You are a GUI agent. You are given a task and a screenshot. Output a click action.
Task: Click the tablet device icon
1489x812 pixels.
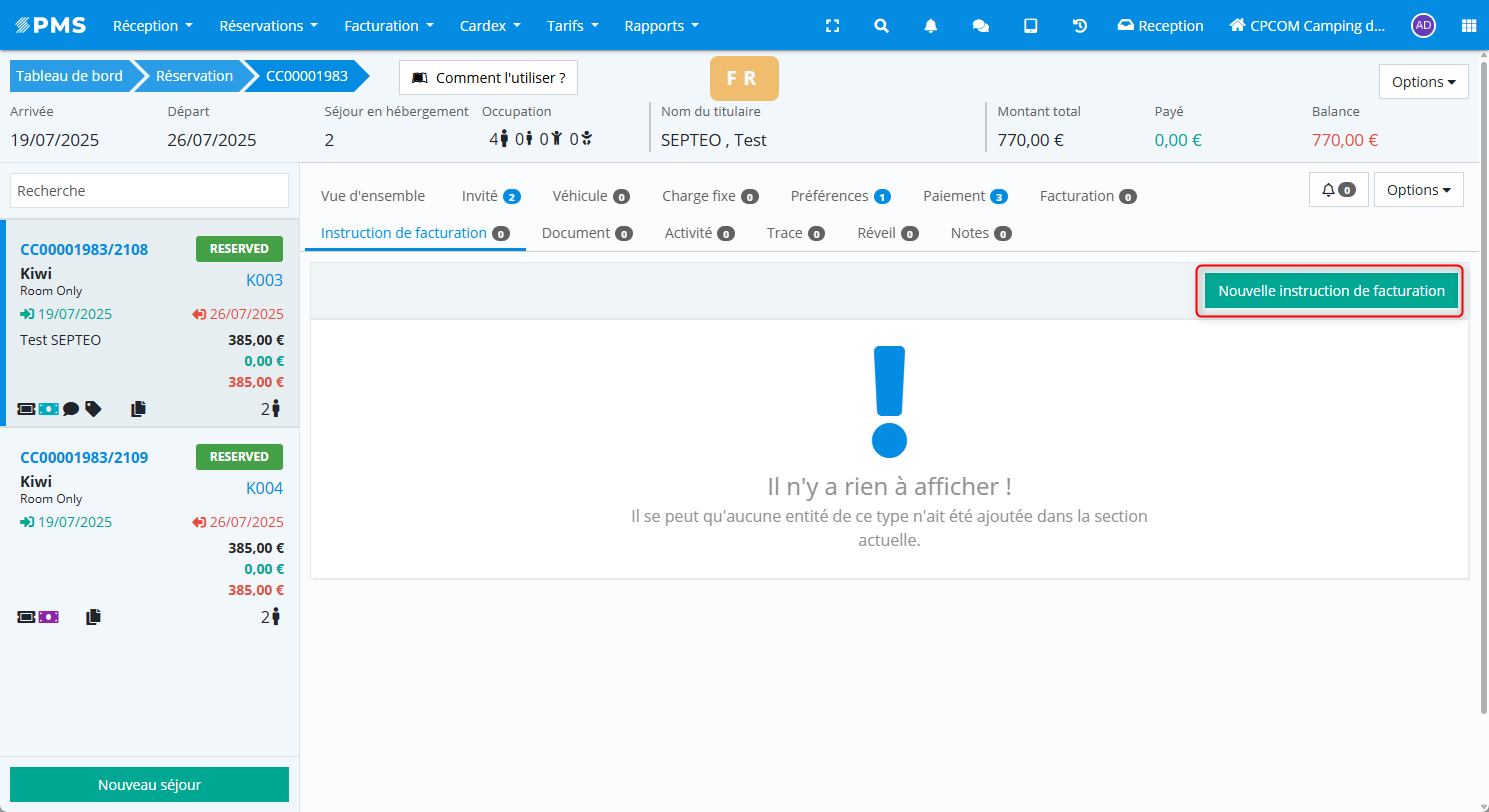pos(1030,26)
